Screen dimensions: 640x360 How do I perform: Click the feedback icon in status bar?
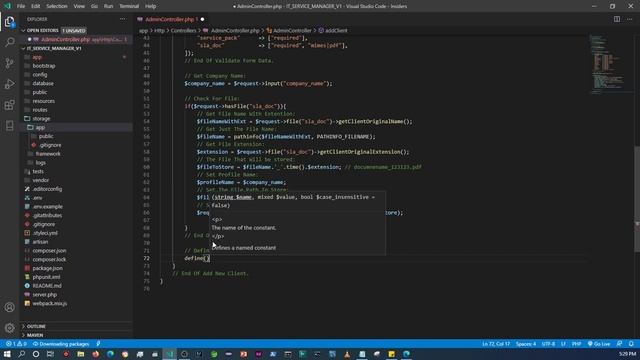click(x=620, y=344)
